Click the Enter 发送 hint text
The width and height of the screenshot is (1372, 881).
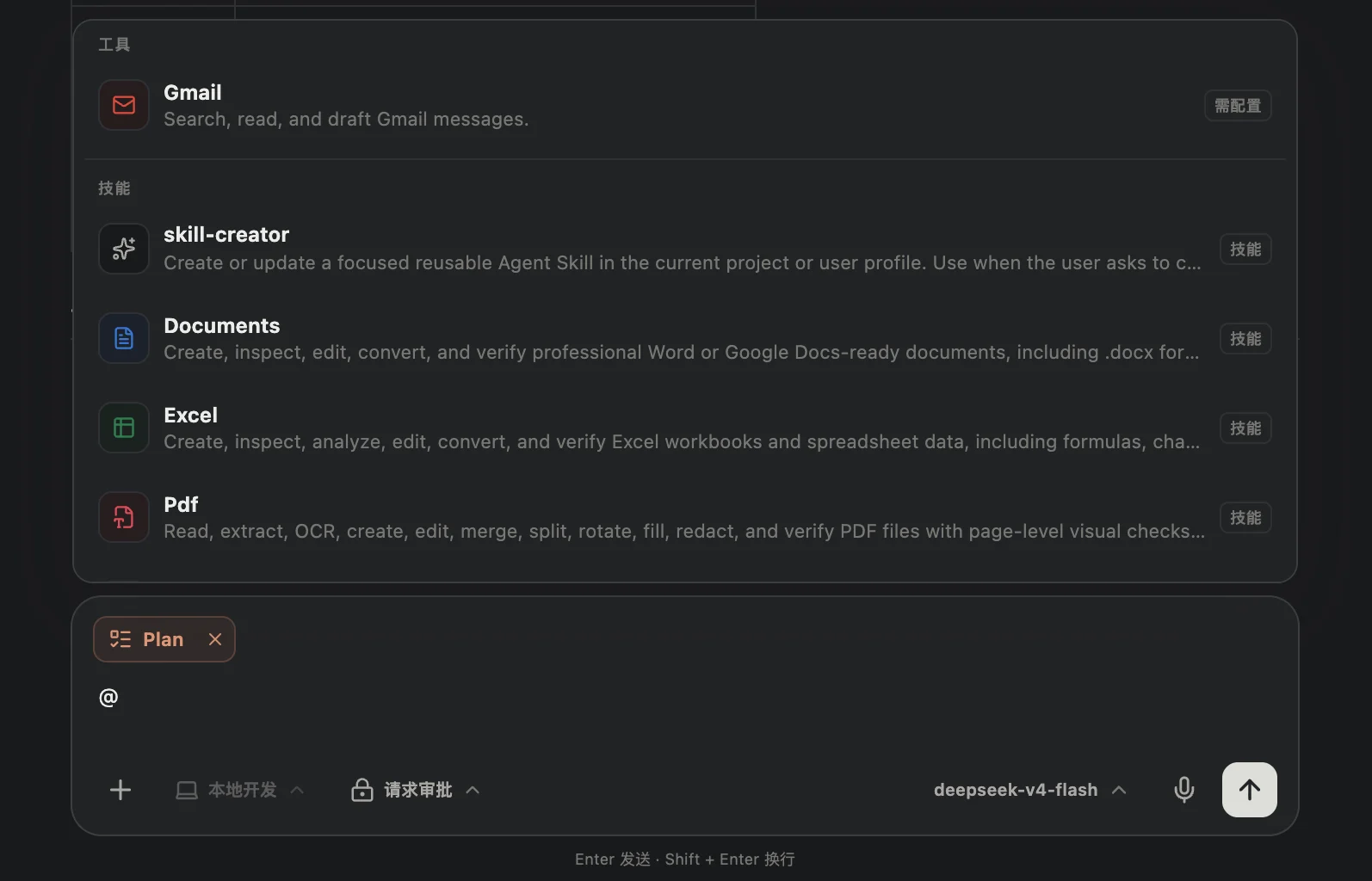pos(613,859)
